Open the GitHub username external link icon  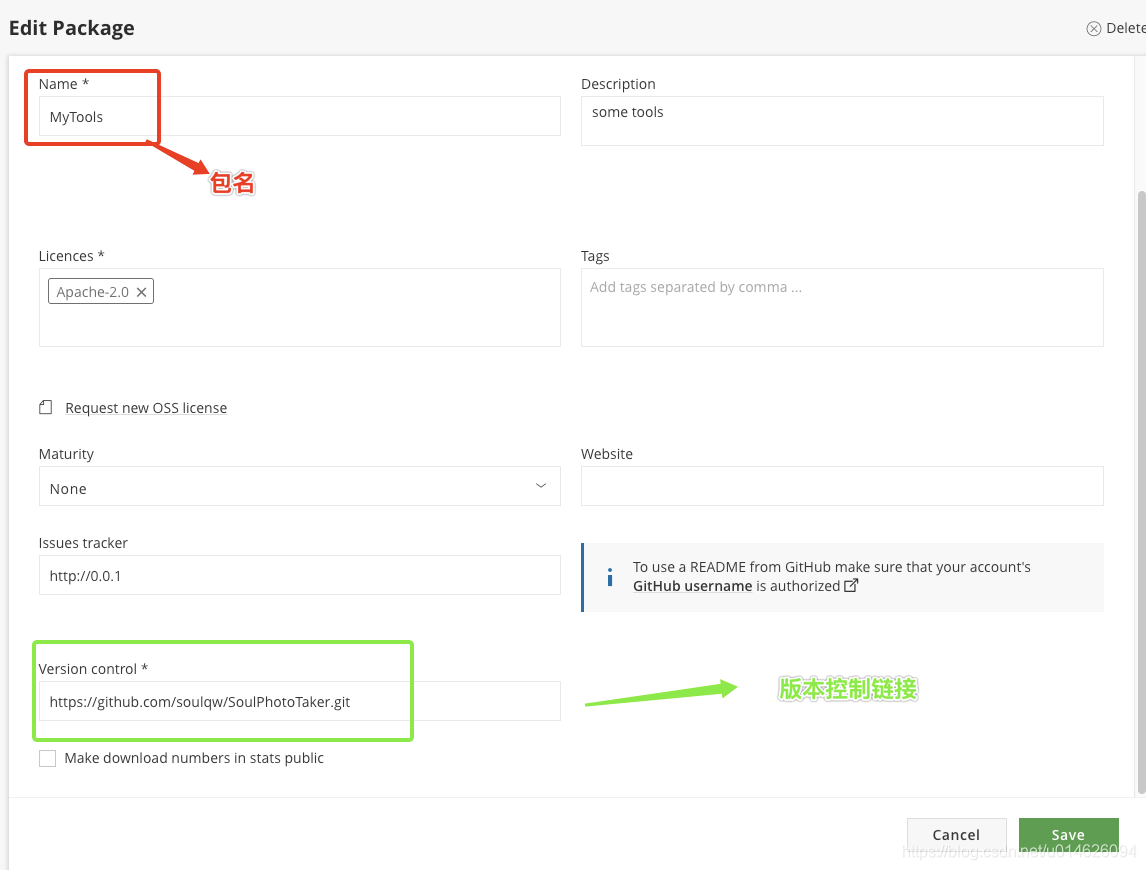coord(851,586)
